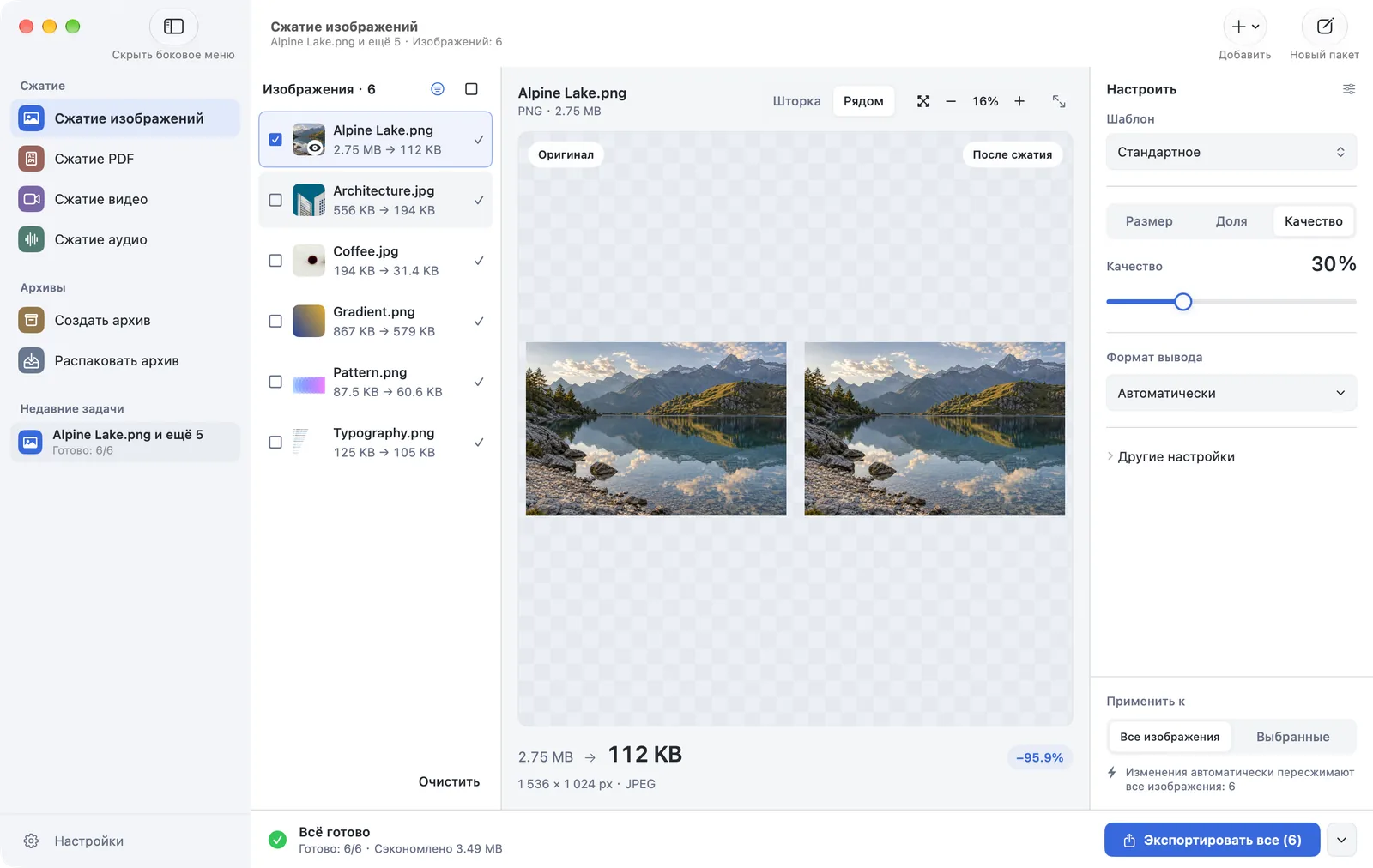The height and width of the screenshot is (868, 1373).
Task: Open Сжатие аудио section
Action: pos(125,239)
